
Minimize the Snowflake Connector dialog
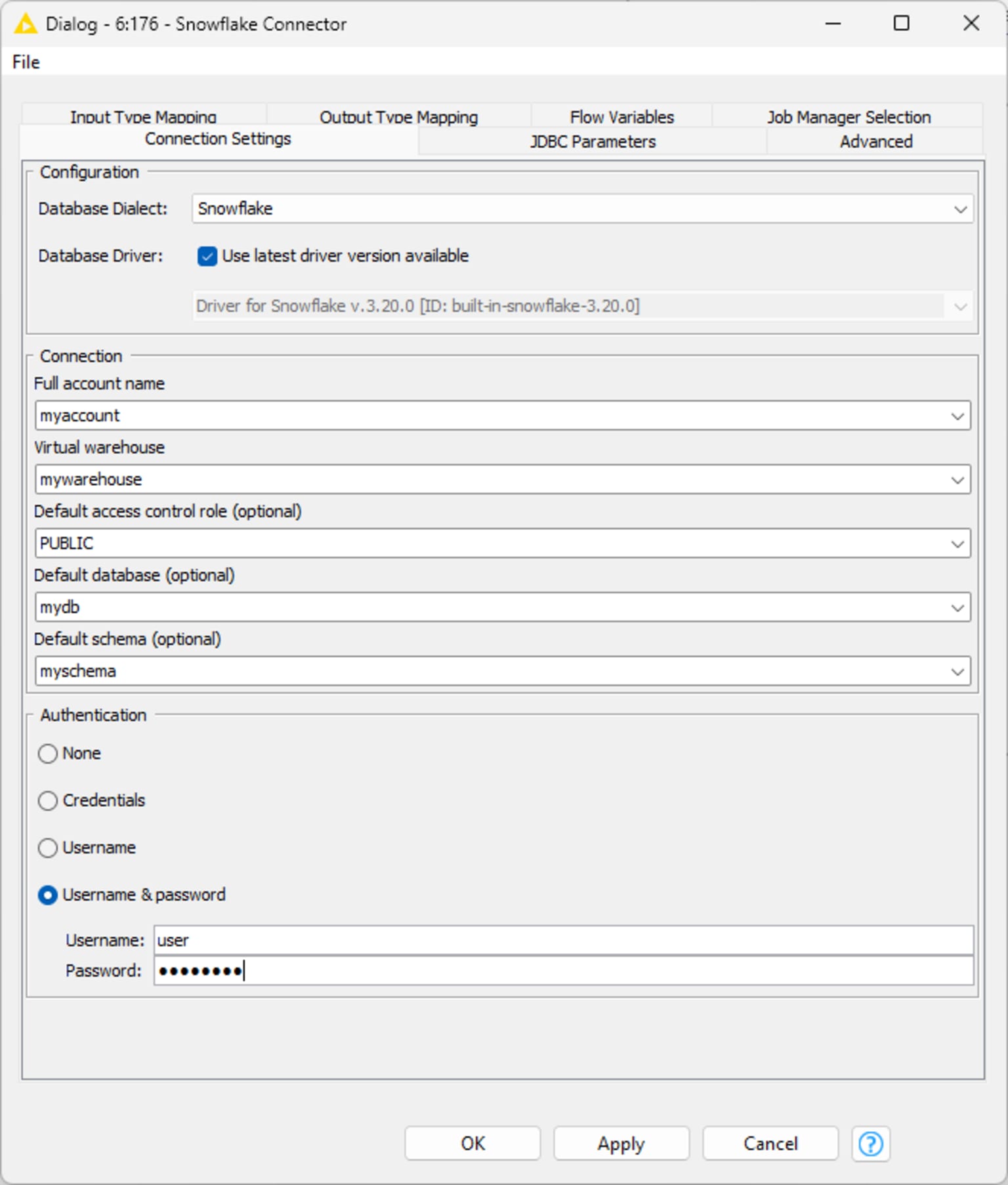click(833, 24)
